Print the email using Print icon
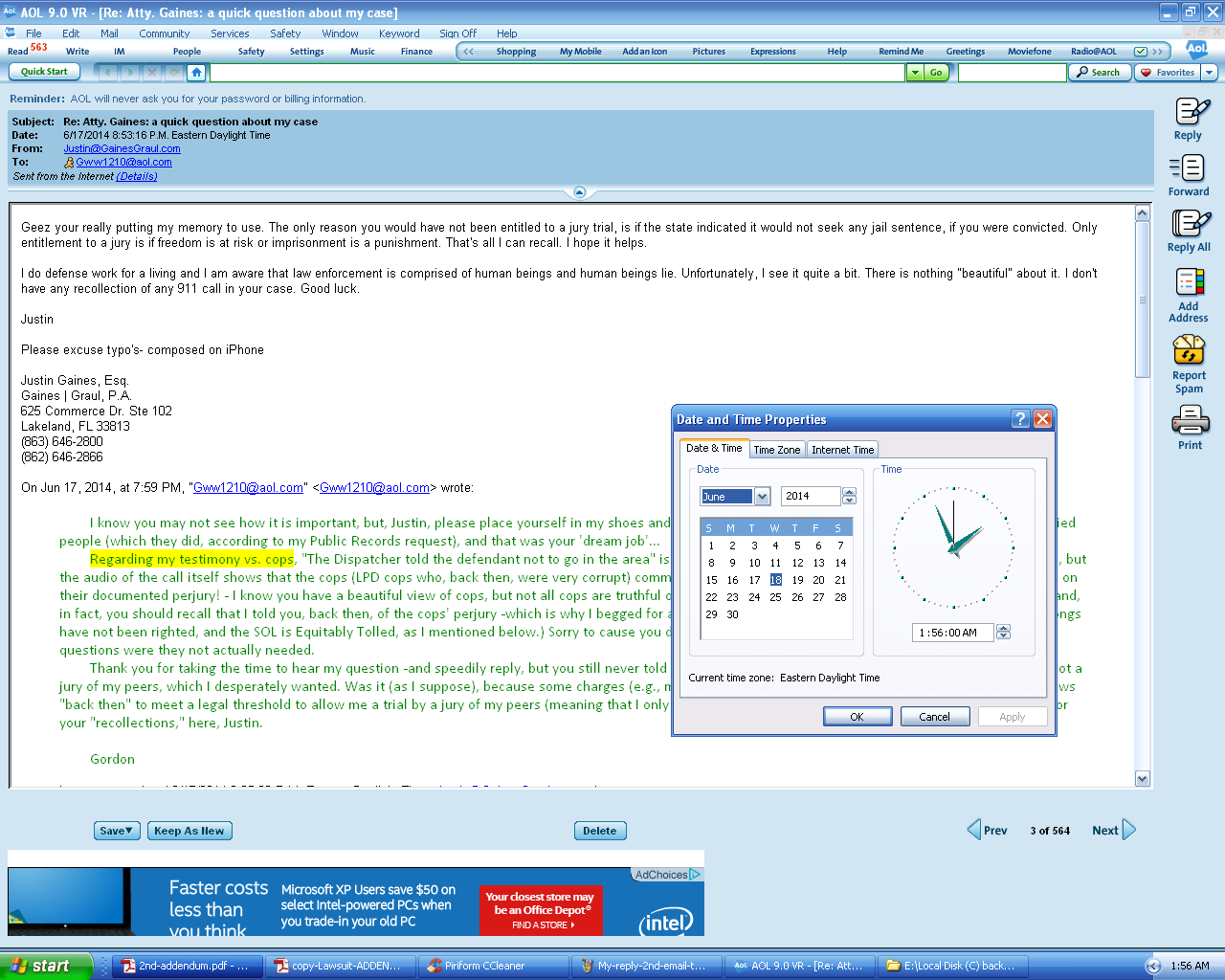The image size is (1225, 980). click(x=1190, y=420)
